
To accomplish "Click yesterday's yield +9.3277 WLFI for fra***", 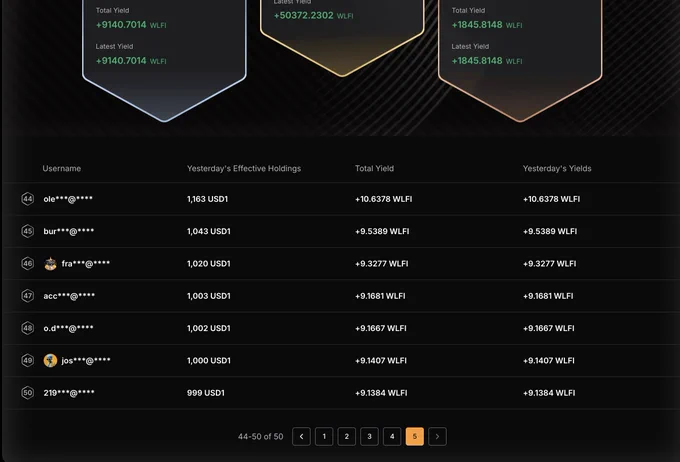I will 549,264.
